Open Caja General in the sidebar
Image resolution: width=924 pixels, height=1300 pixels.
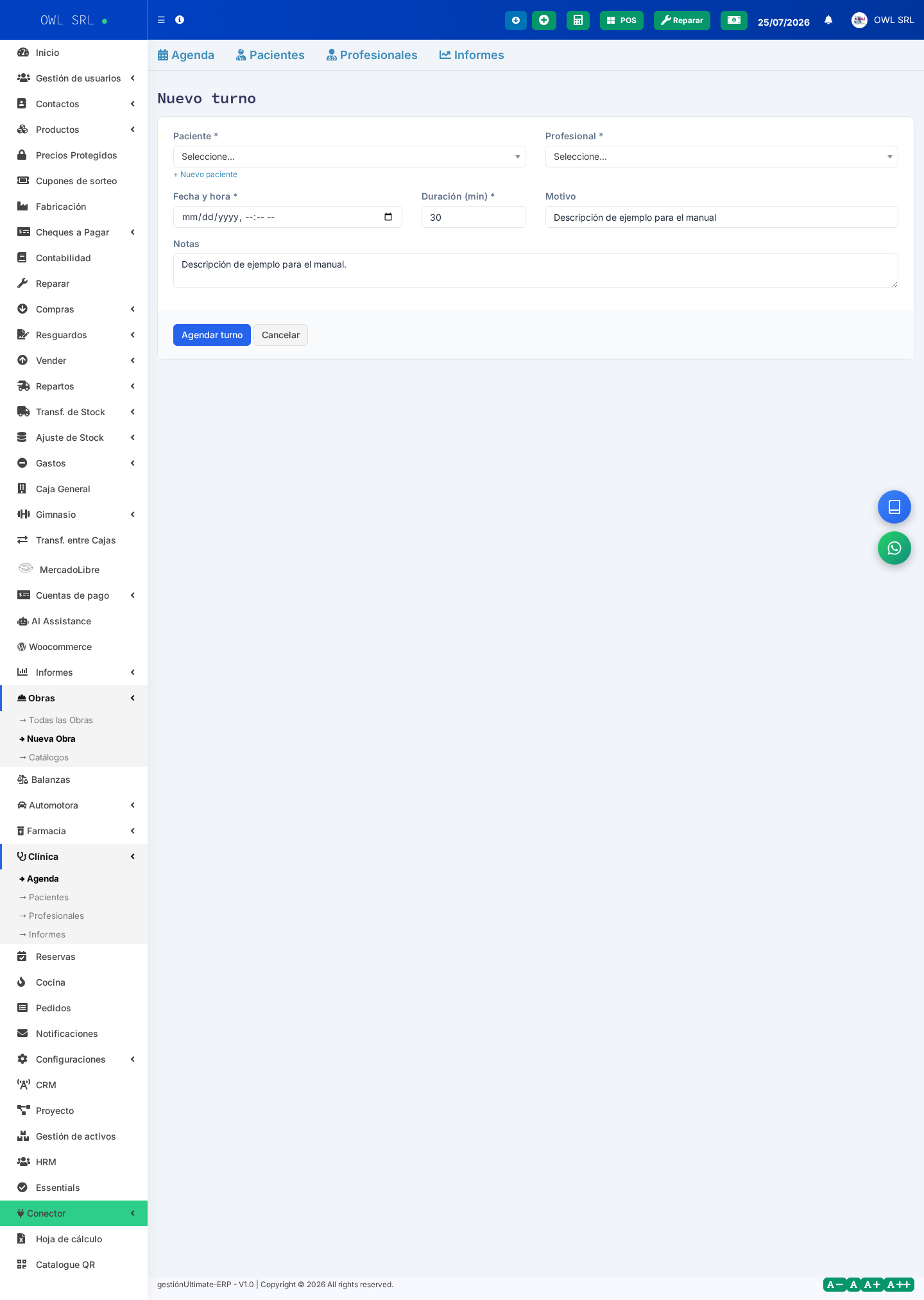(74, 489)
